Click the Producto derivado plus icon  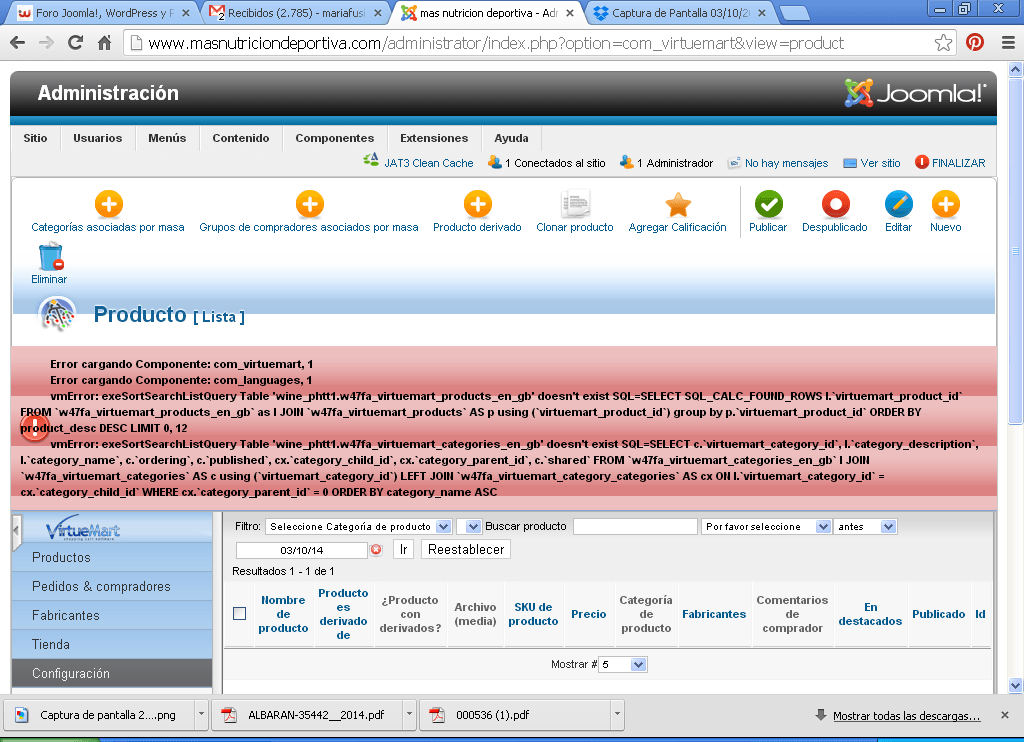pyautogui.click(x=477, y=204)
